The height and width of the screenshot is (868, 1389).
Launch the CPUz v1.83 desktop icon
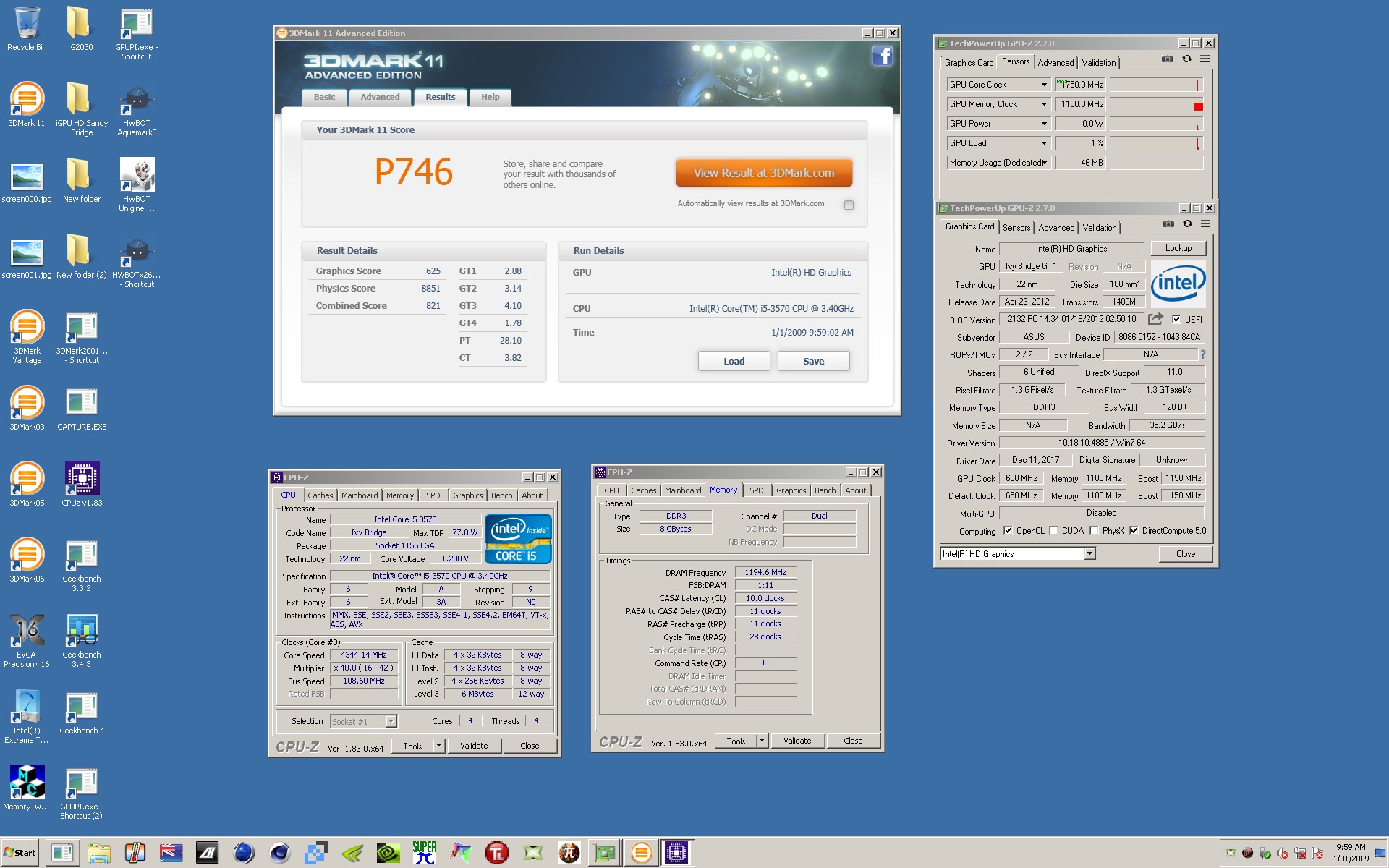82,485
